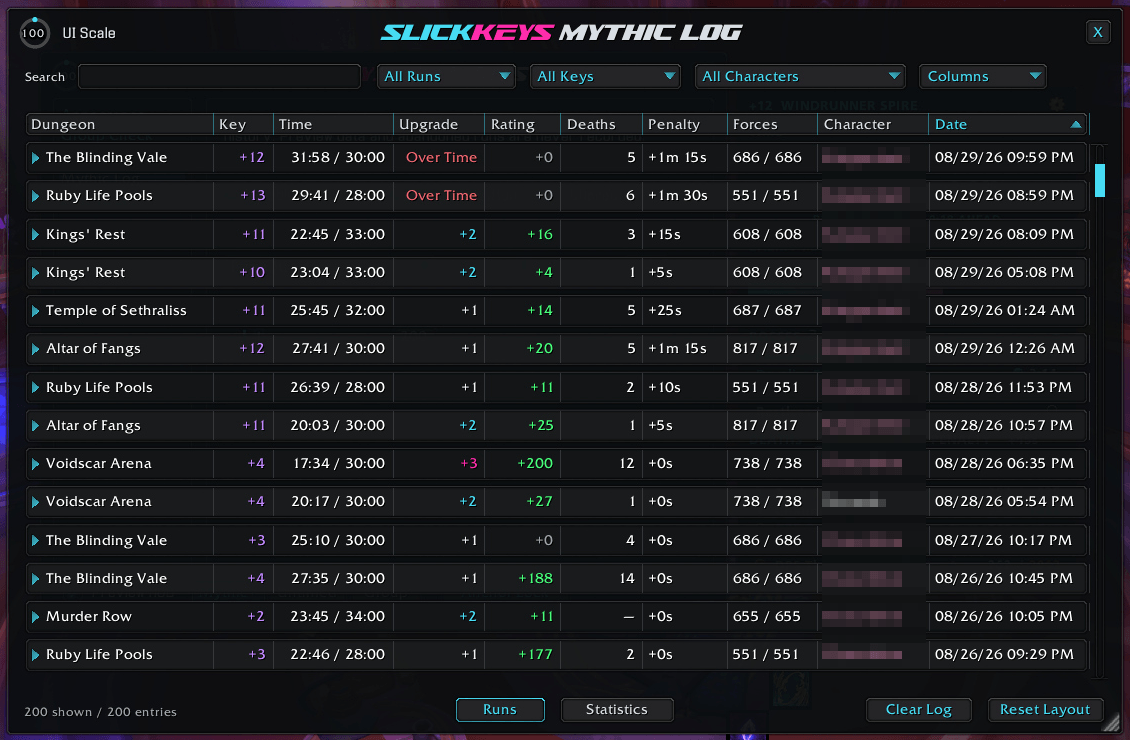Click the scrollbar thumb of the runs list
The image size is (1130, 740).
tap(1100, 180)
